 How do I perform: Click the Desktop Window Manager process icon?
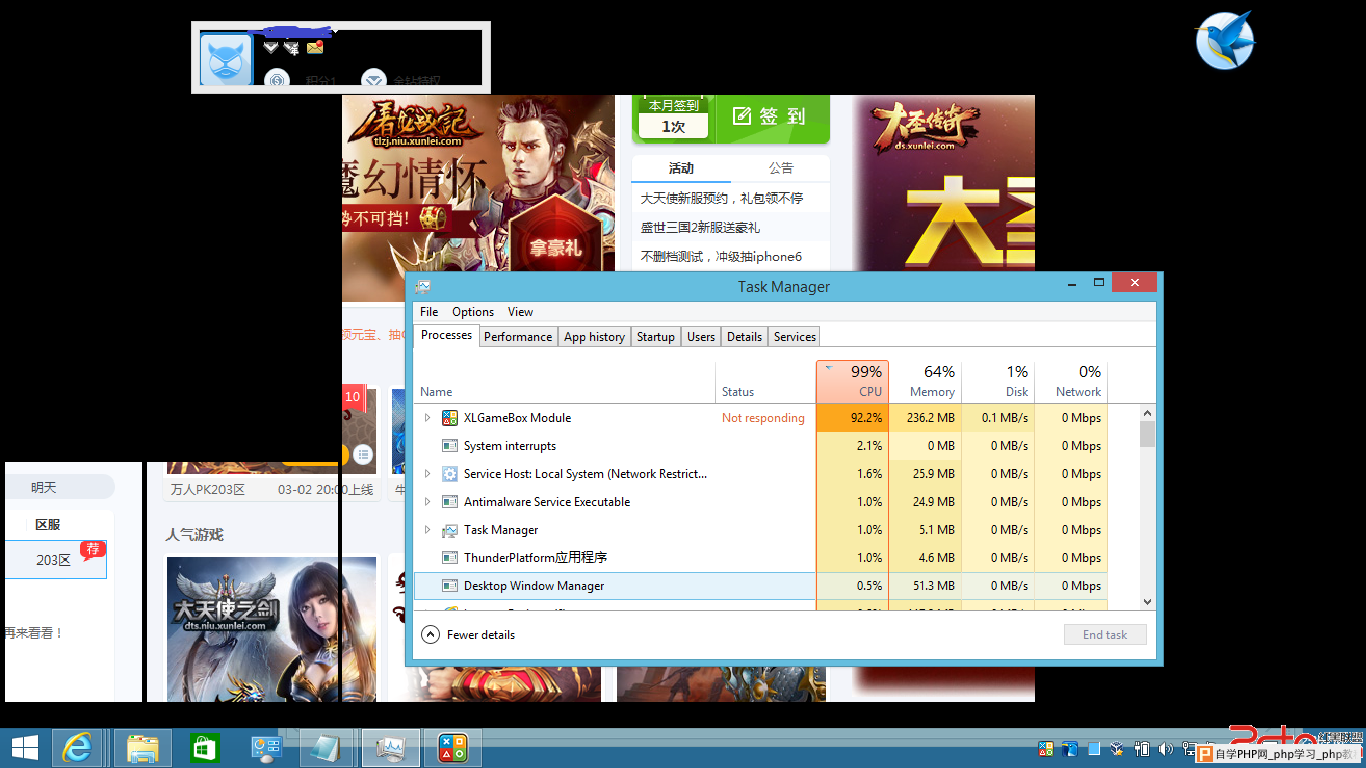coord(450,586)
